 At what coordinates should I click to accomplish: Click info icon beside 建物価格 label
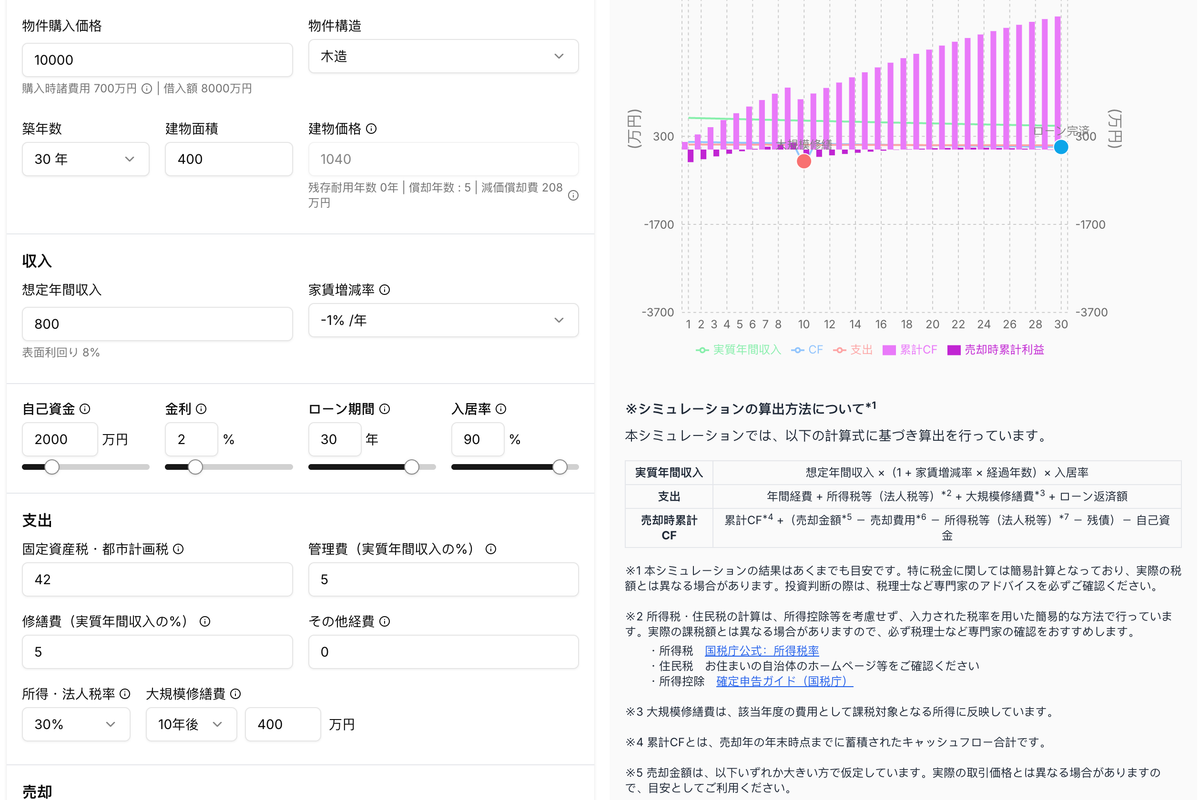[x=371, y=129]
